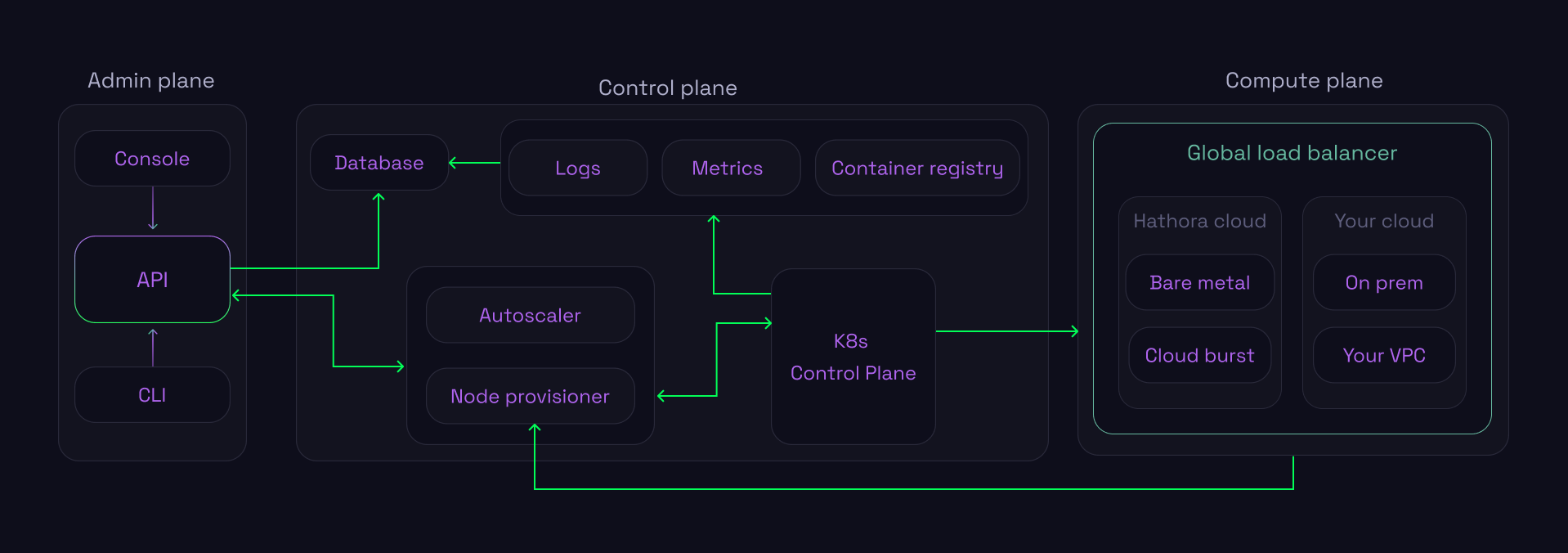
Task: Select the Node provisioner box
Action: (x=530, y=397)
